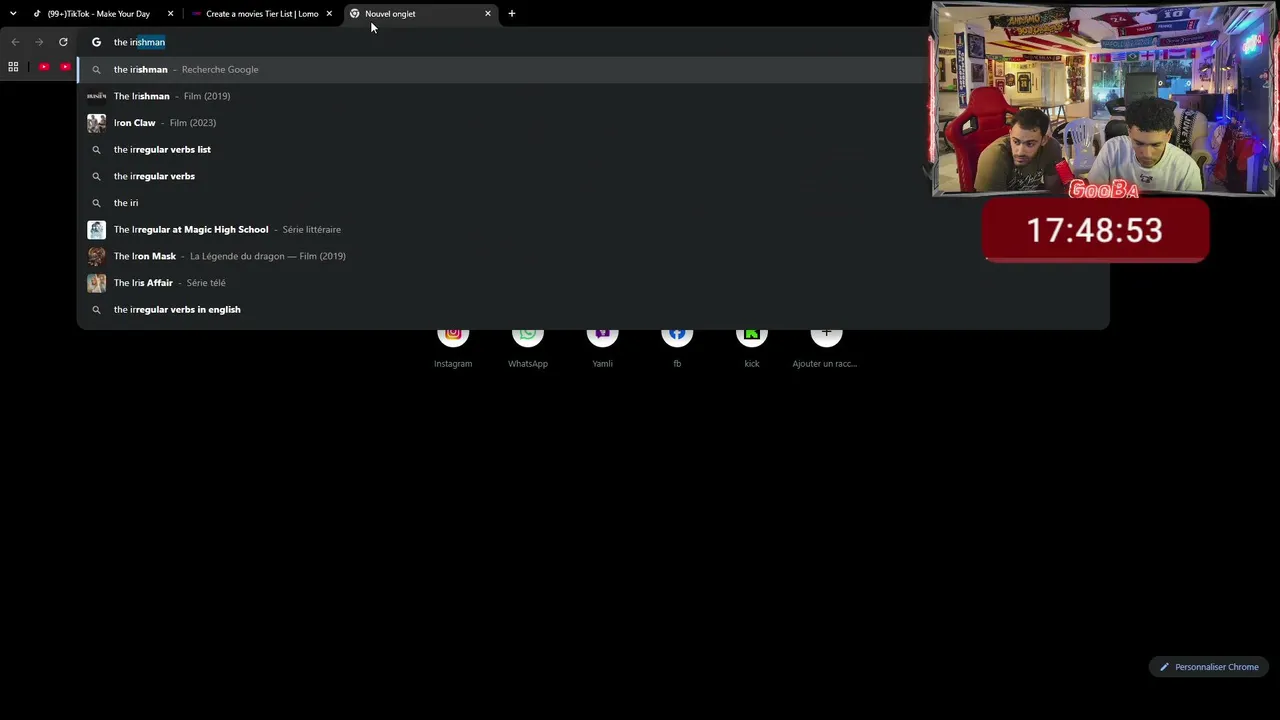The width and height of the screenshot is (1280, 720).
Task: Reload the current page
Action: click(x=63, y=42)
